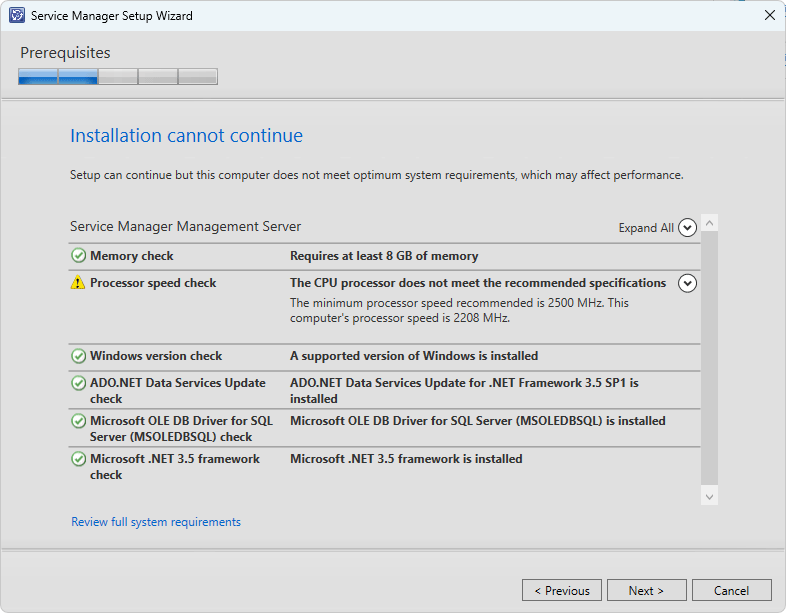Click the checkmark icon for ADO.NET Data Services Update
Screen dimensions: 786x613
click(x=78, y=383)
